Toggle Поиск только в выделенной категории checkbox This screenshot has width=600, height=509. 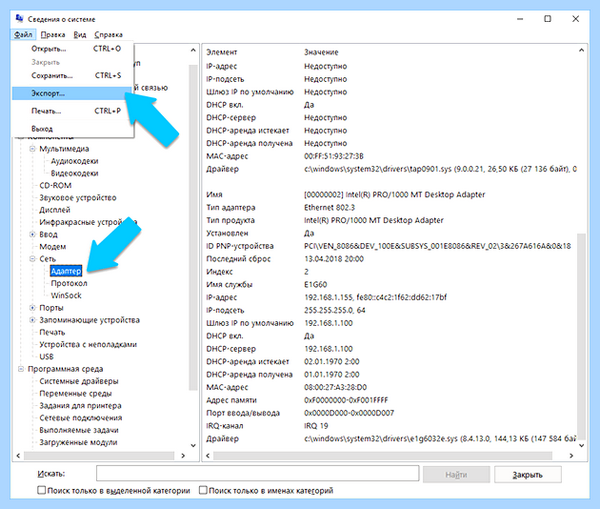[x=41, y=490]
